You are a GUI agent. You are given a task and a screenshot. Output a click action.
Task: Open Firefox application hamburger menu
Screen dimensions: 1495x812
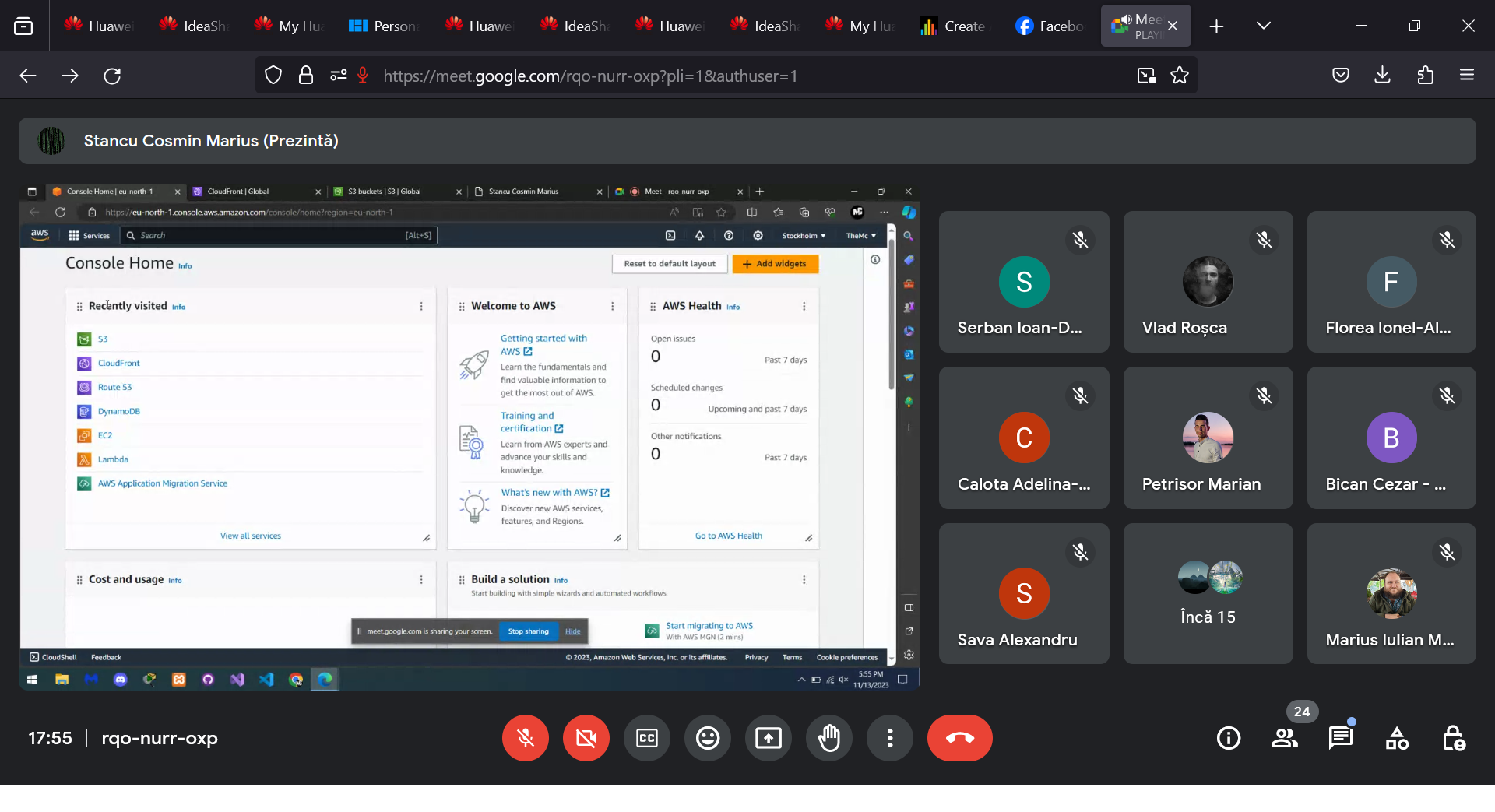(x=1467, y=76)
